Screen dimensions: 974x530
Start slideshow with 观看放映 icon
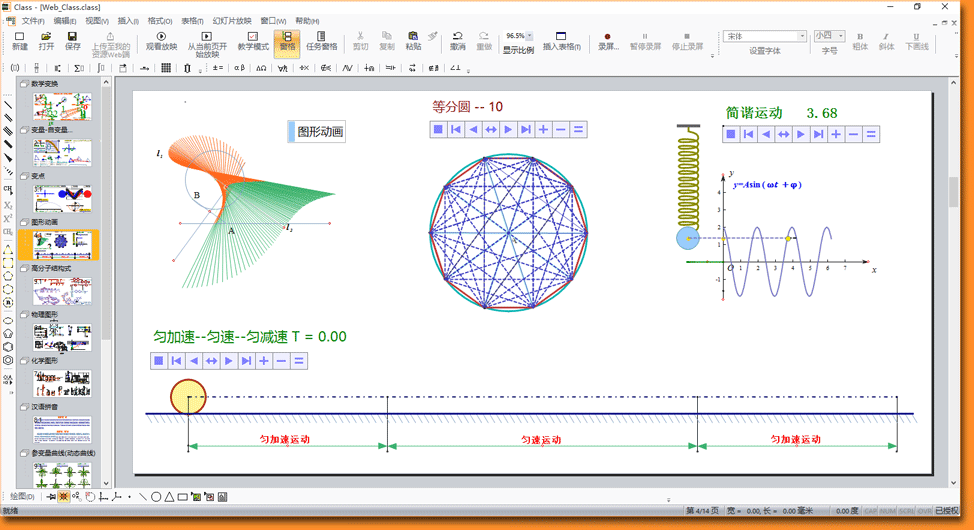tap(161, 41)
